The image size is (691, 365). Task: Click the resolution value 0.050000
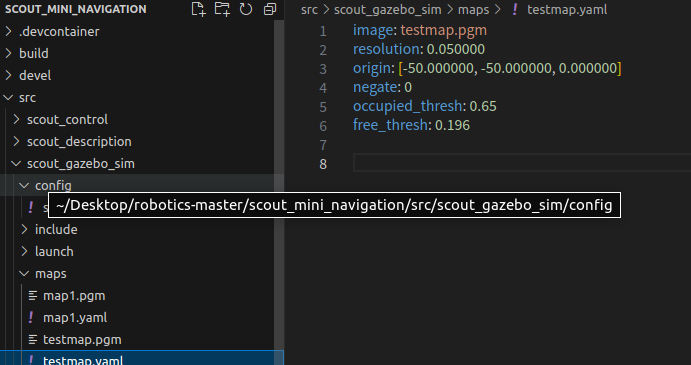pos(456,49)
